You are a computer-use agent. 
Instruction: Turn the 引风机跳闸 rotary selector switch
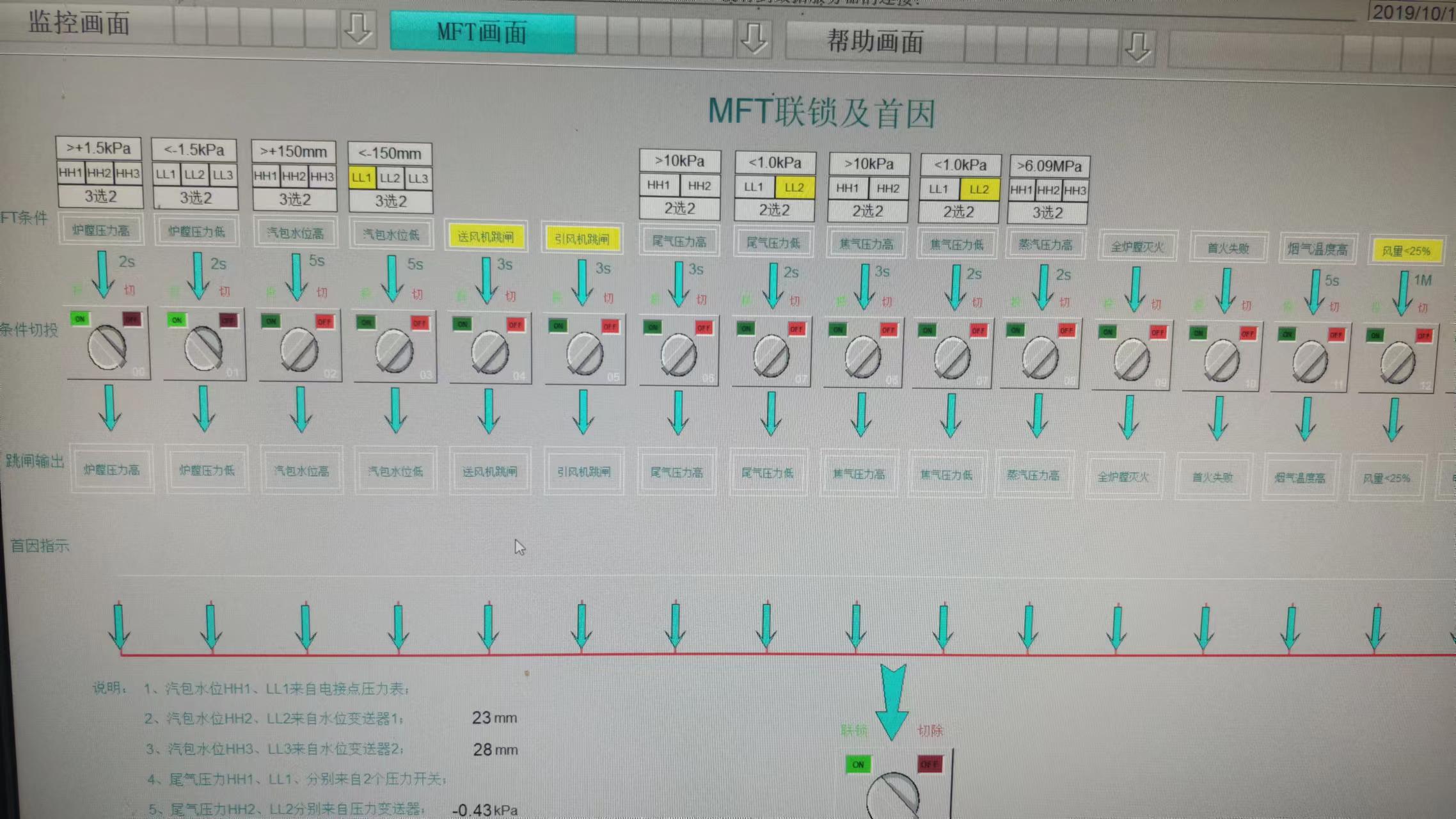pos(584,354)
